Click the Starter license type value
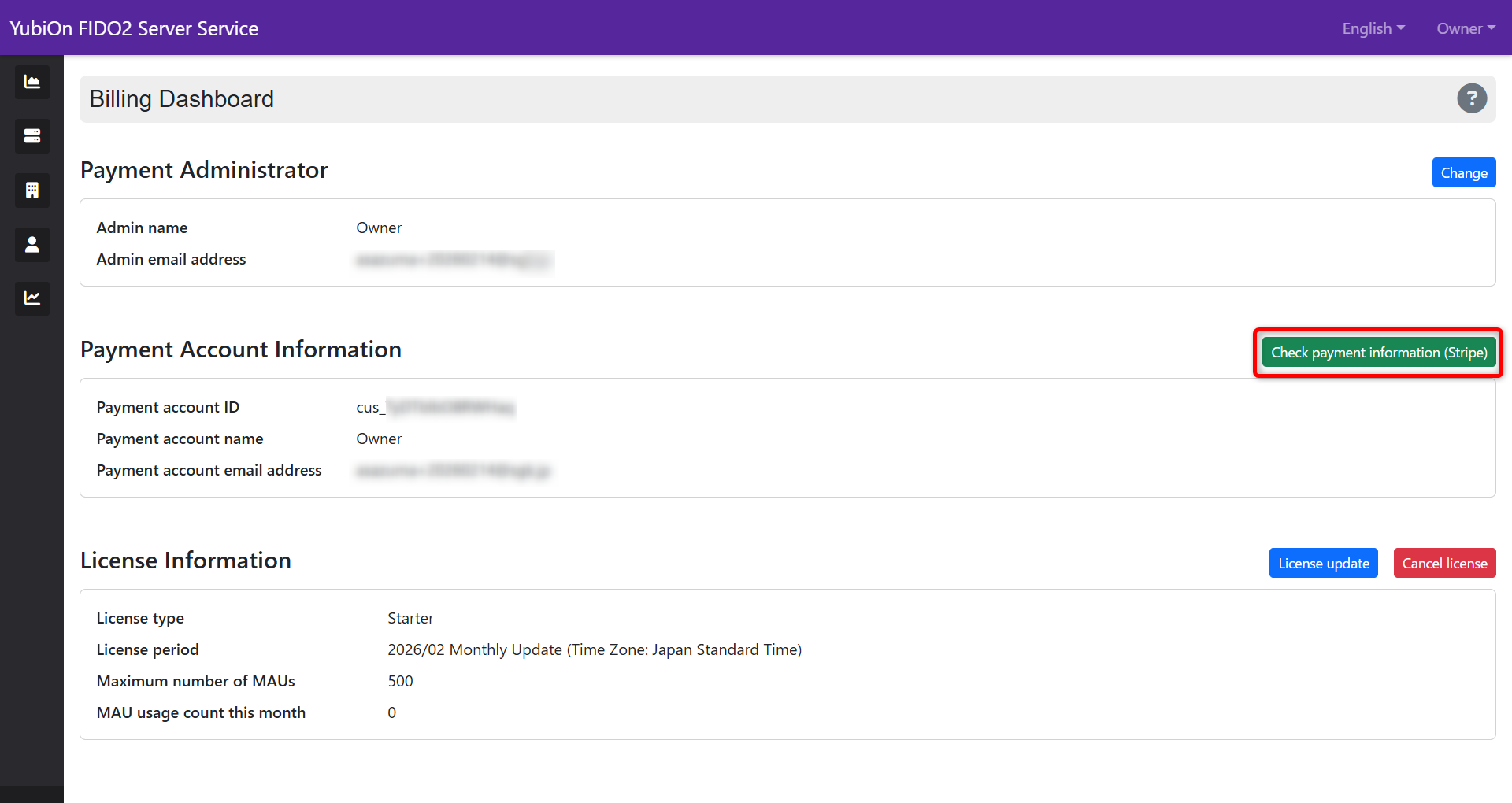This screenshot has width=1512, height=803. pos(410,619)
